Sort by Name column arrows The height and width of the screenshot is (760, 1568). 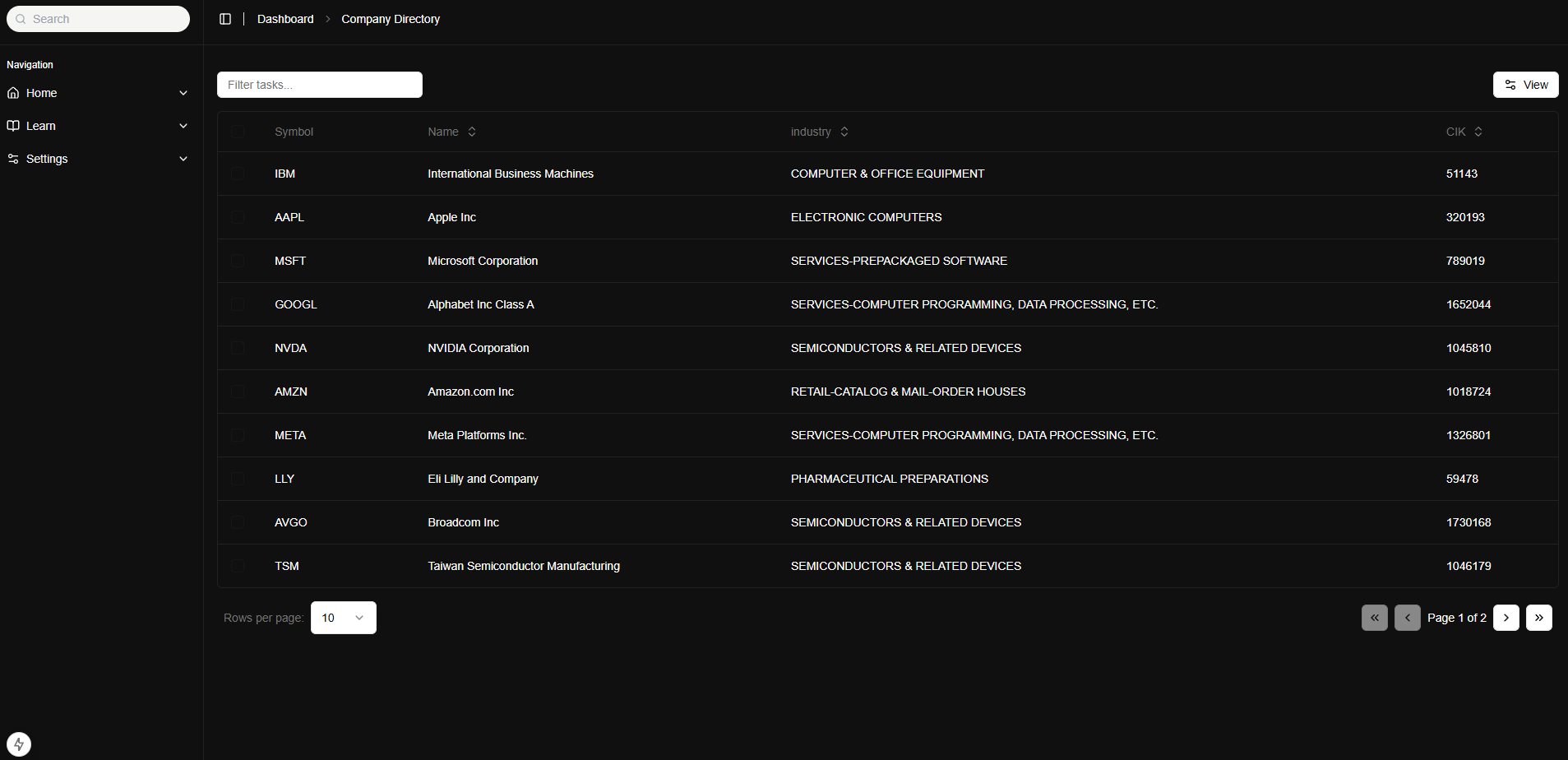click(x=472, y=132)
